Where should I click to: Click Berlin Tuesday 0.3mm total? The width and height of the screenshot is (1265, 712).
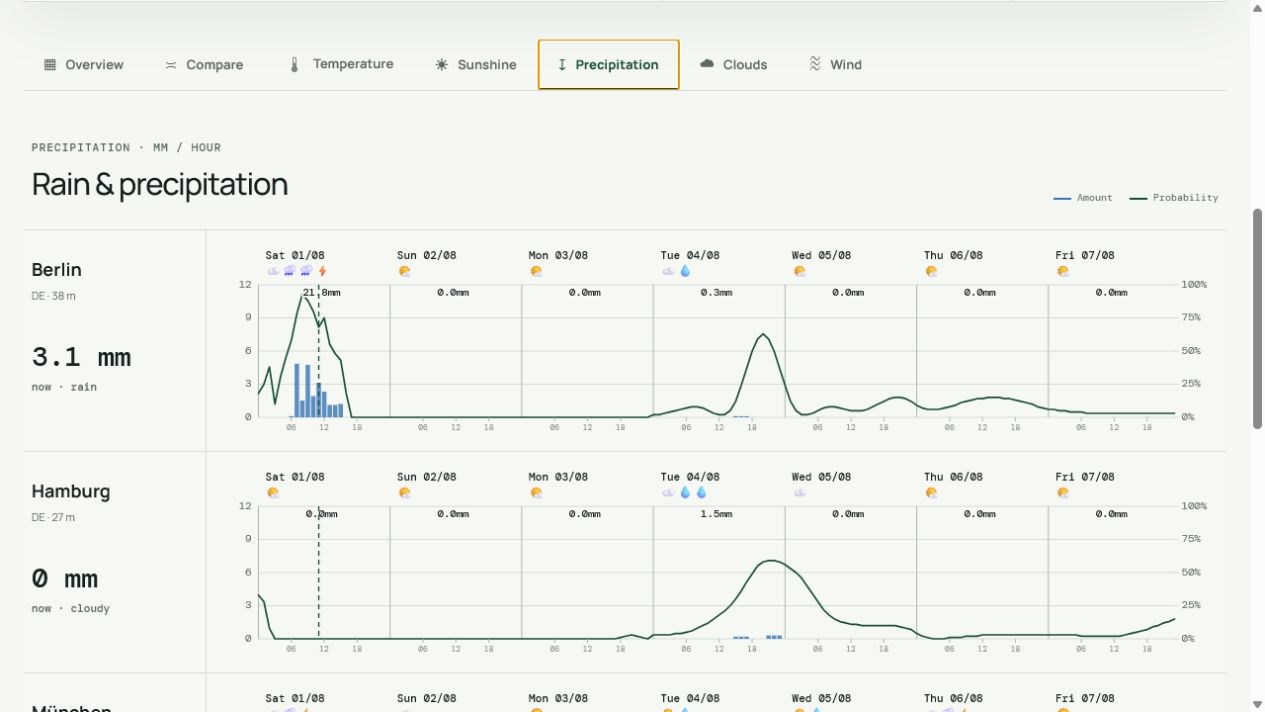[x=717, y=293]
